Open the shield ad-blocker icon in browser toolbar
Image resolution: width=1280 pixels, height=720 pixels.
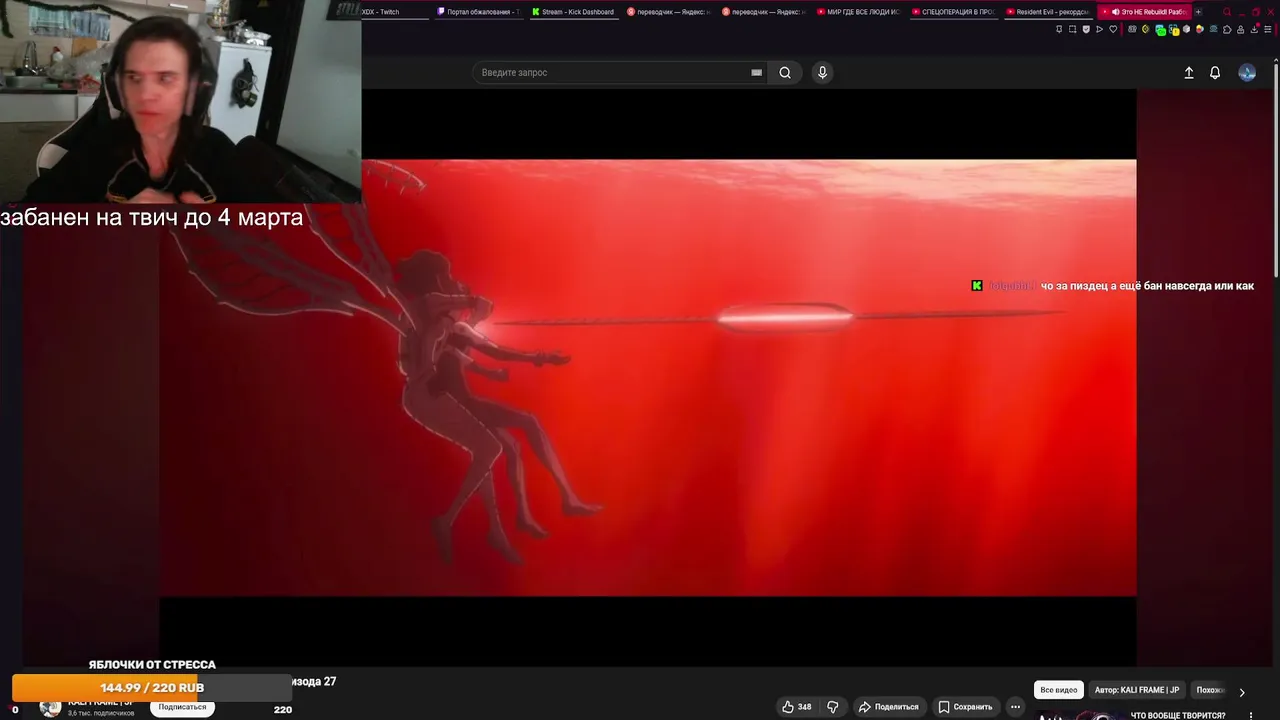[1086, 29]
